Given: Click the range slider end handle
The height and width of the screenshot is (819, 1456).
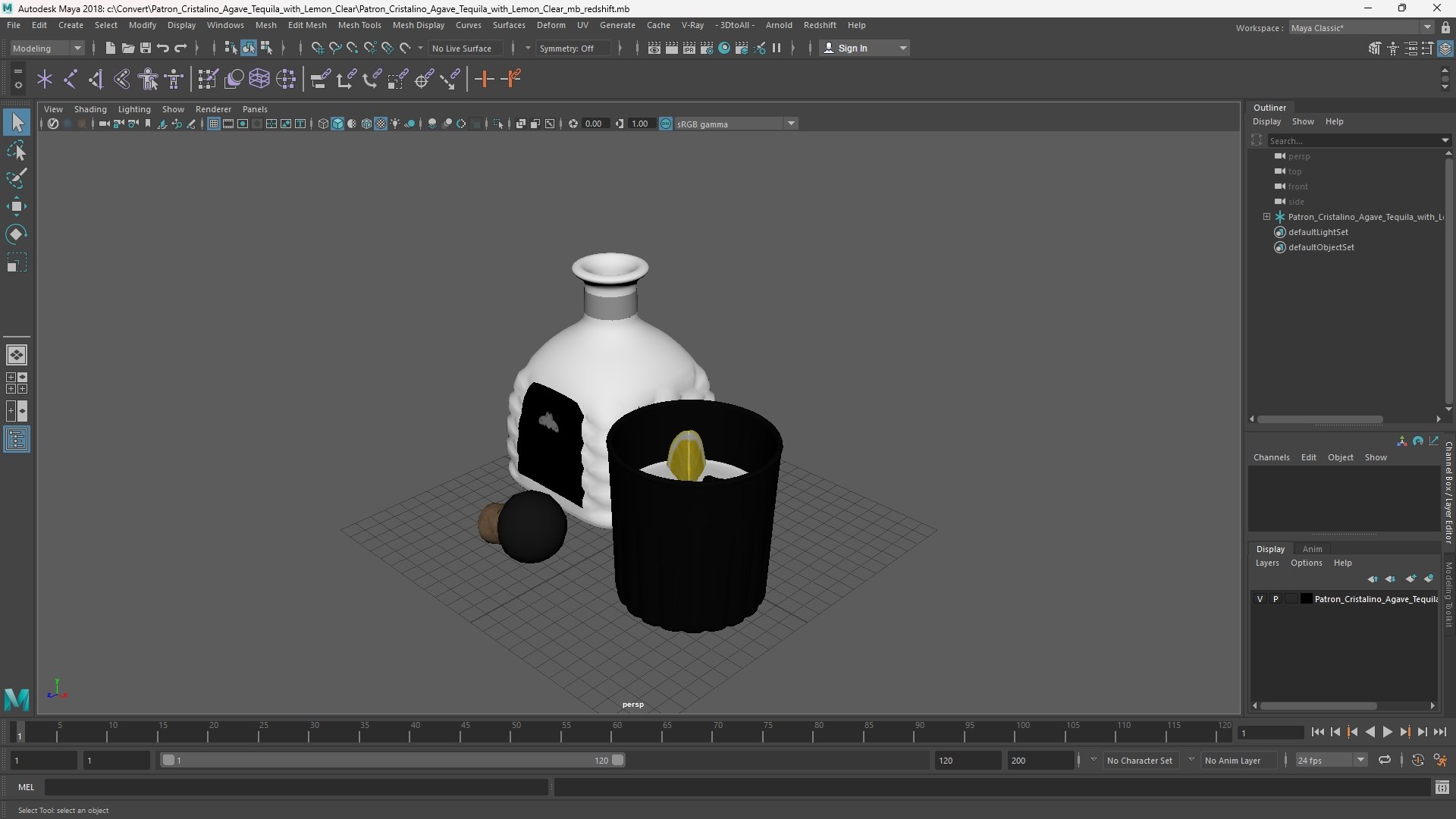Looking at the screenshot, I should click(x=618, y=760).
